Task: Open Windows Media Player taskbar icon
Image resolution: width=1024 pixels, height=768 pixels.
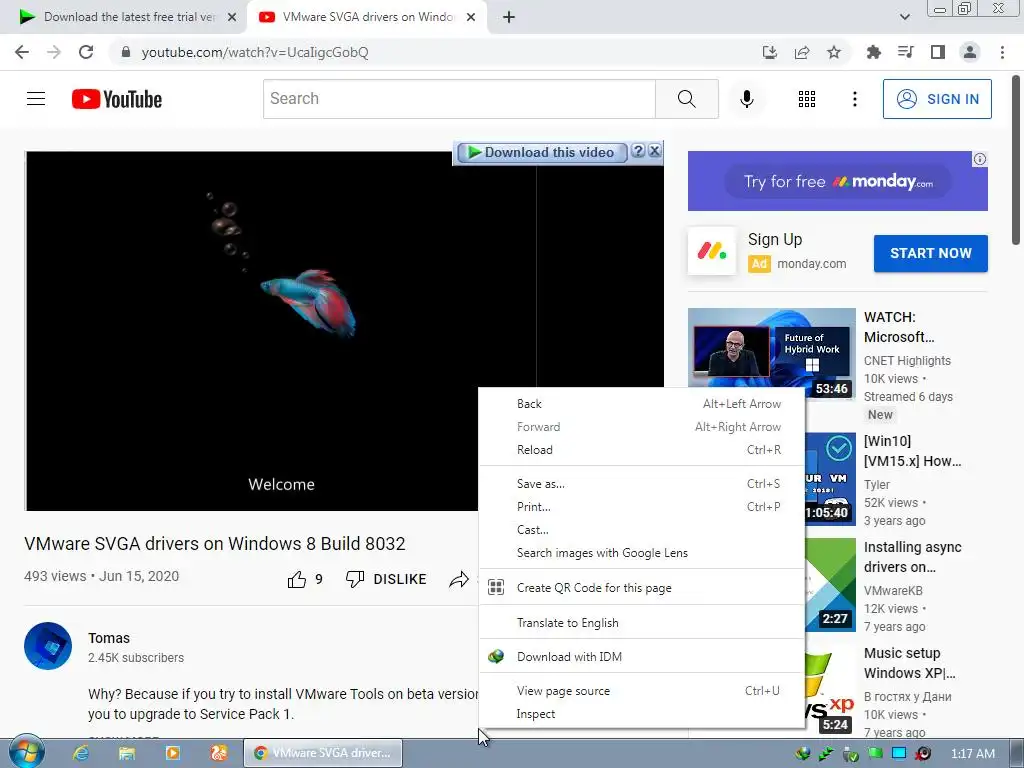Action: click(x=172, y=753)
